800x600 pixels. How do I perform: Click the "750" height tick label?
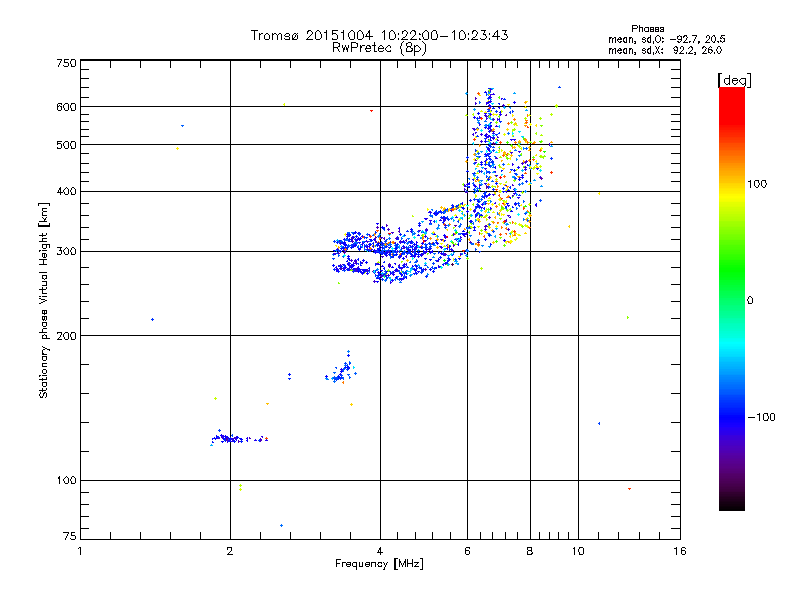click(x=66, y=63)
